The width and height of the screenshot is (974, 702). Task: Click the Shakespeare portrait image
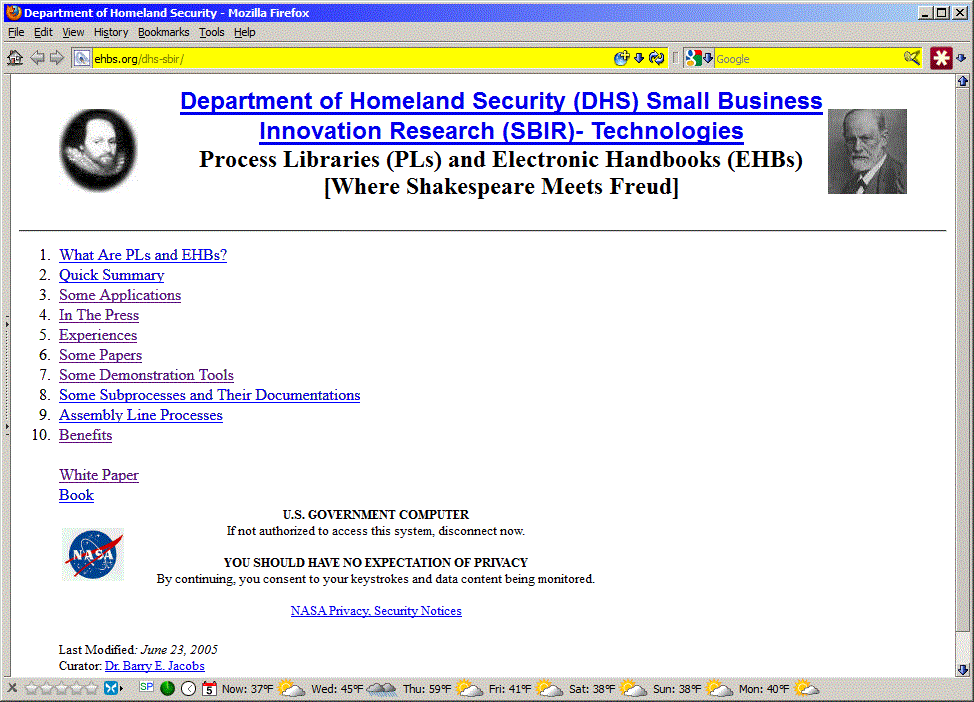[x=98, y=150]
